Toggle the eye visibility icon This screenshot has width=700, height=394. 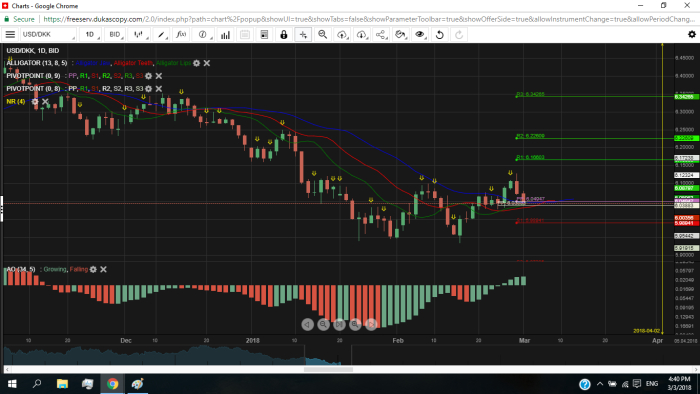tap(420, 34)
